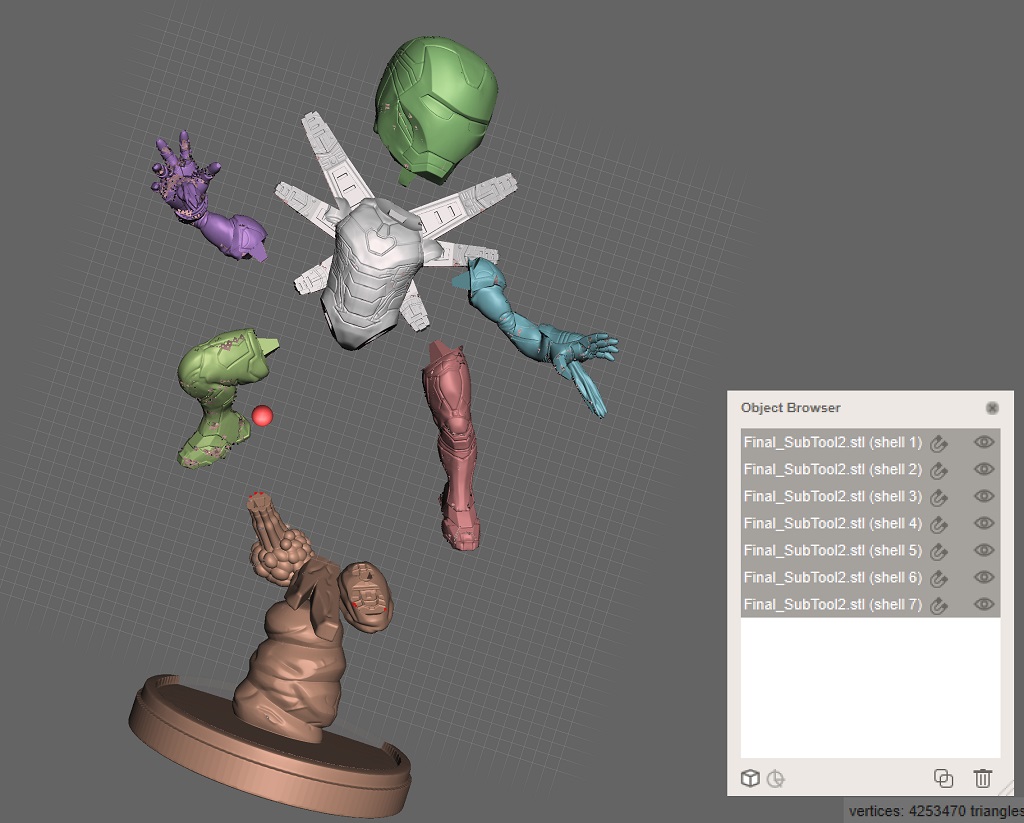The width and height of the screenshot is (1024, 823).
Task: Hide shell 1 using its eye icon
Action: [x=984, y=442]
